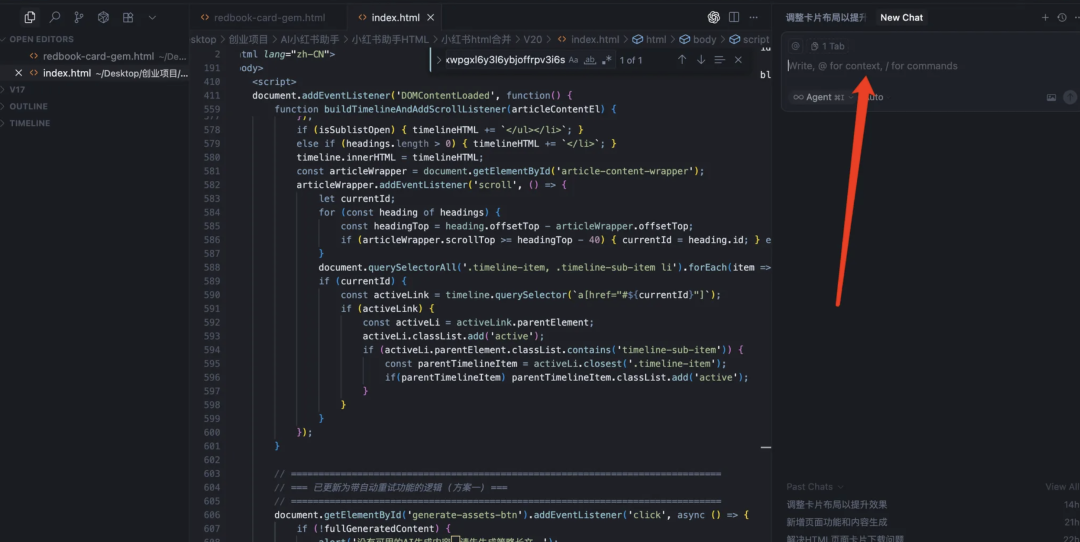Attach an image to the chat input

point(1051,97)
